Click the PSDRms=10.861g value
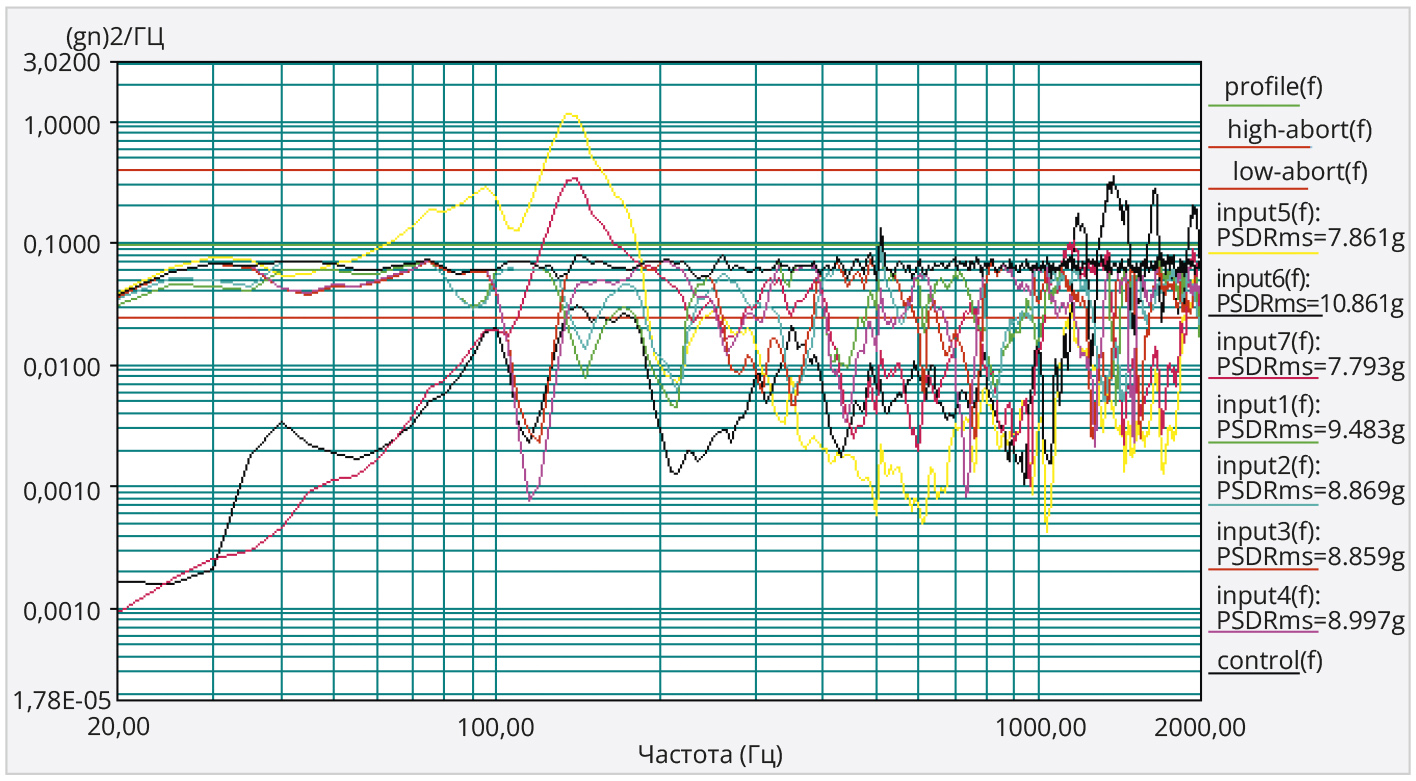 coord(1310,303)
